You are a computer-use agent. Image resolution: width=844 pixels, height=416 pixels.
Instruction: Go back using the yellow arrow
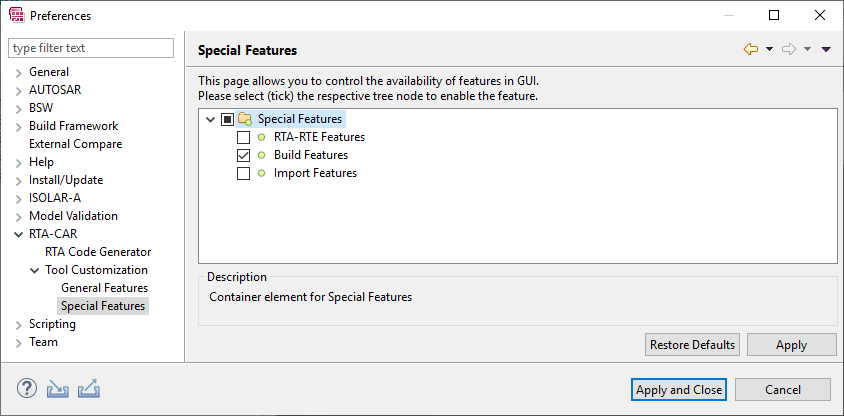pyautogui.click(x=751, y=50)
